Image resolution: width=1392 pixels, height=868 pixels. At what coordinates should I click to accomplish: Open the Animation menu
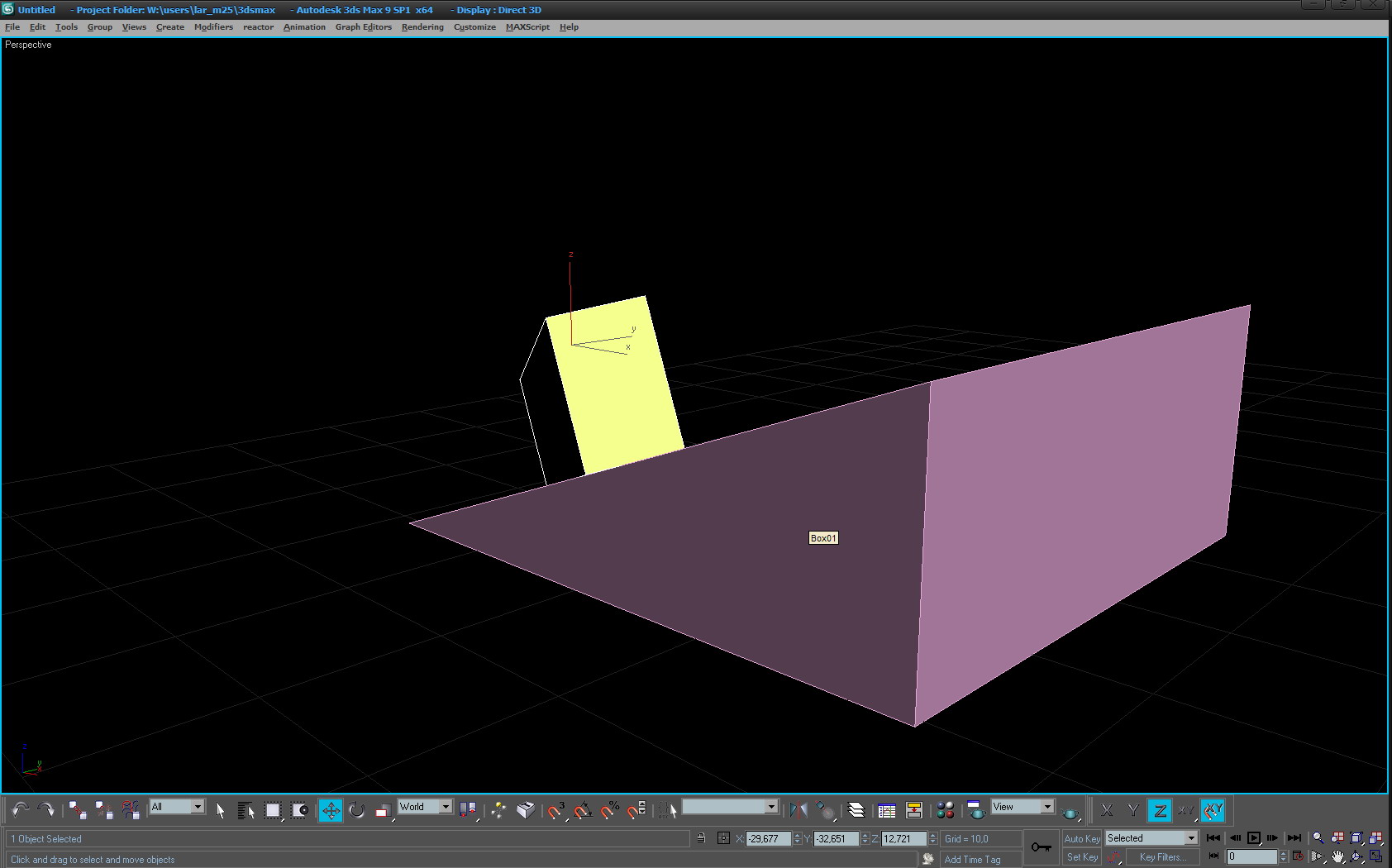(304, 27)
